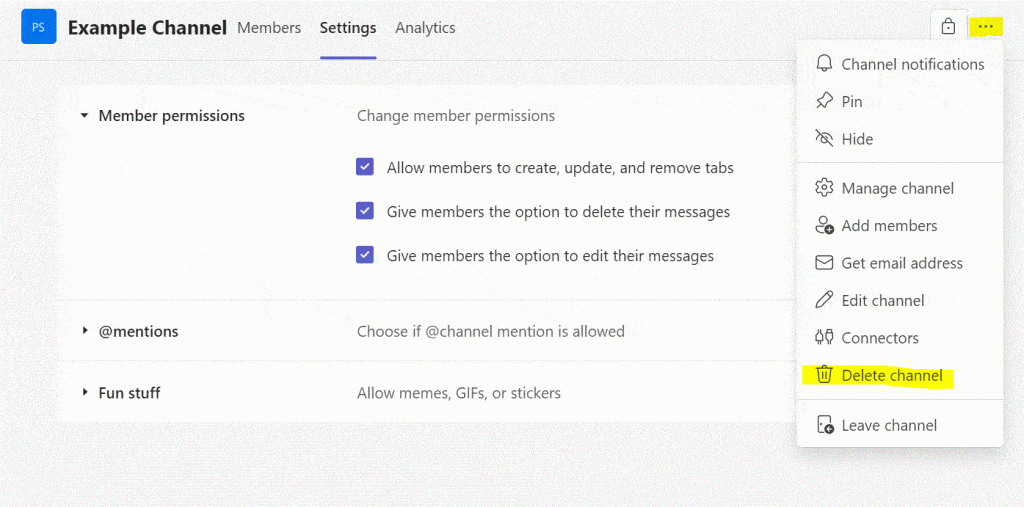Uncheck Give members option to edit messages

[x=364, y=255]
